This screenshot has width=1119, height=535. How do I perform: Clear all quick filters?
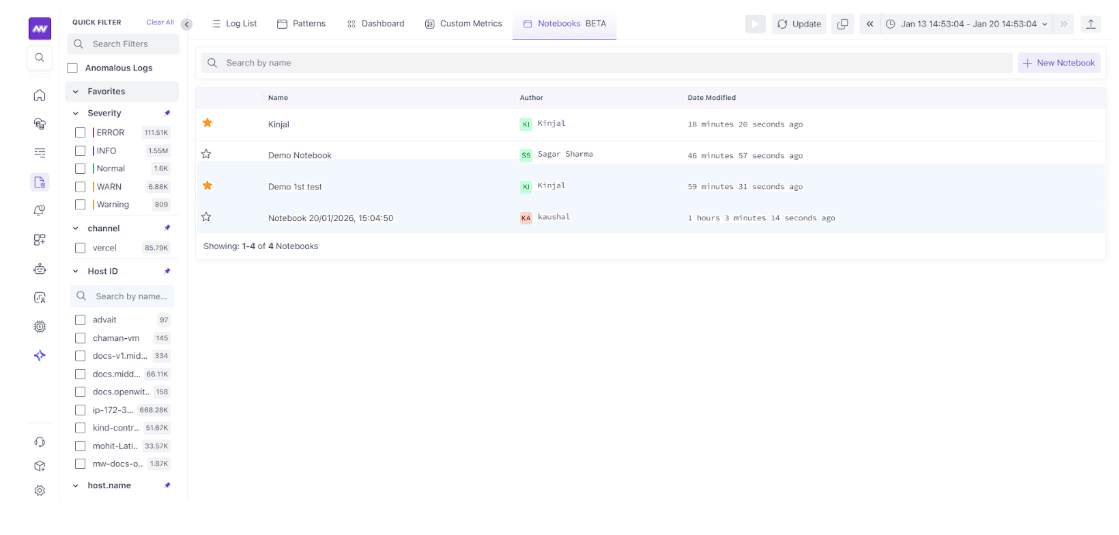pyautogui.click(x=159, y=22)
